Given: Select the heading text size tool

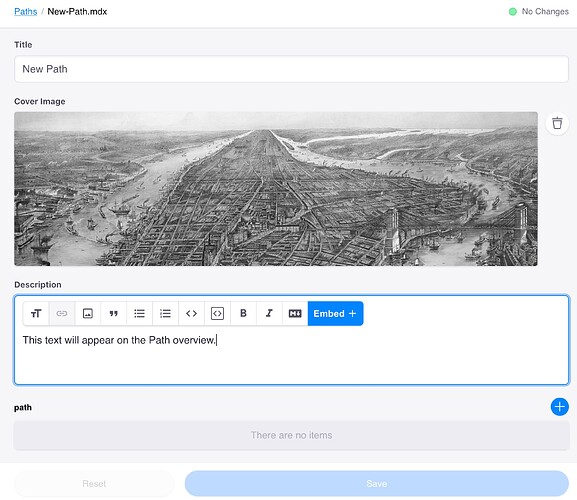Looking at the screenshot, I should coord(36,313).
